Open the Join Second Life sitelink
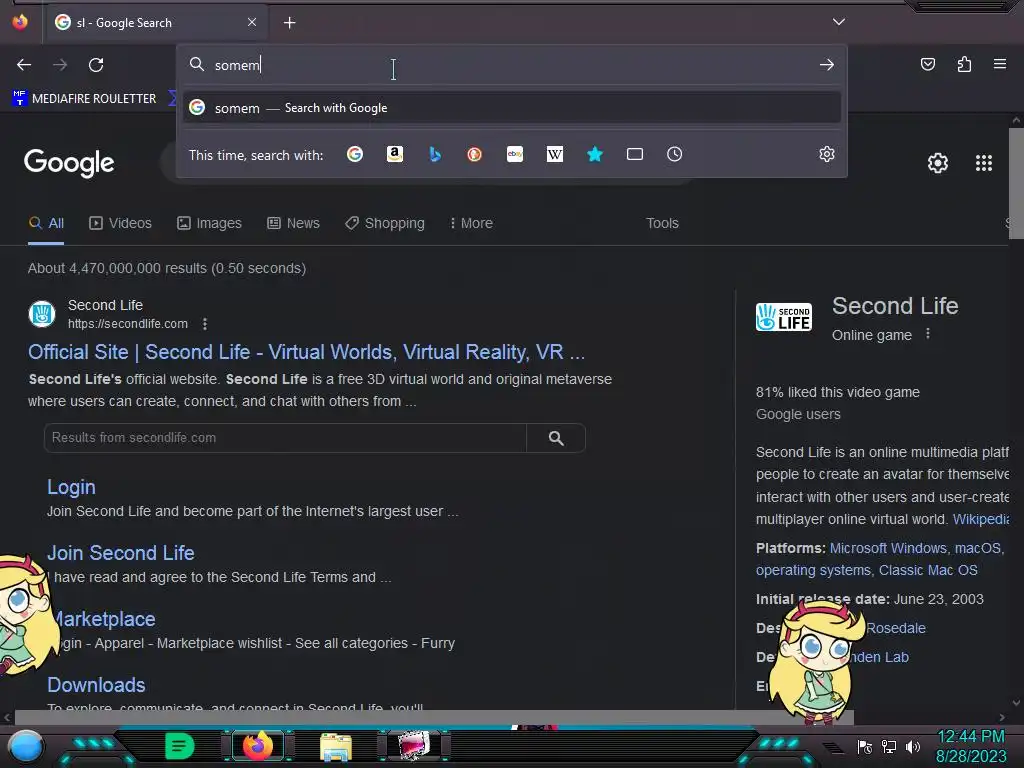1024x768 pixels. tap(121, 553)
